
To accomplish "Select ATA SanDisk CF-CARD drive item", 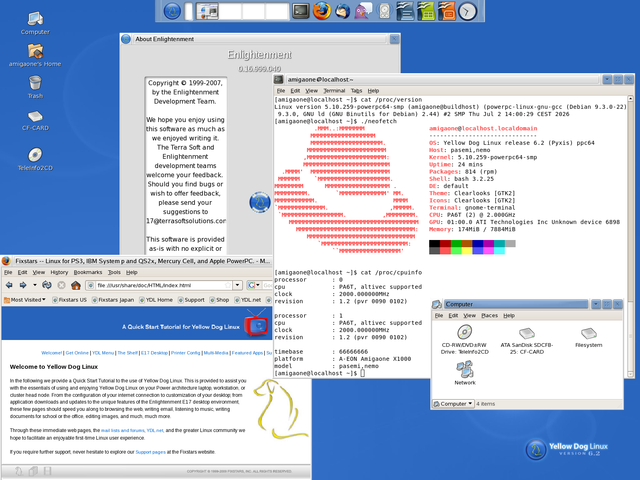I will [527, 340].
